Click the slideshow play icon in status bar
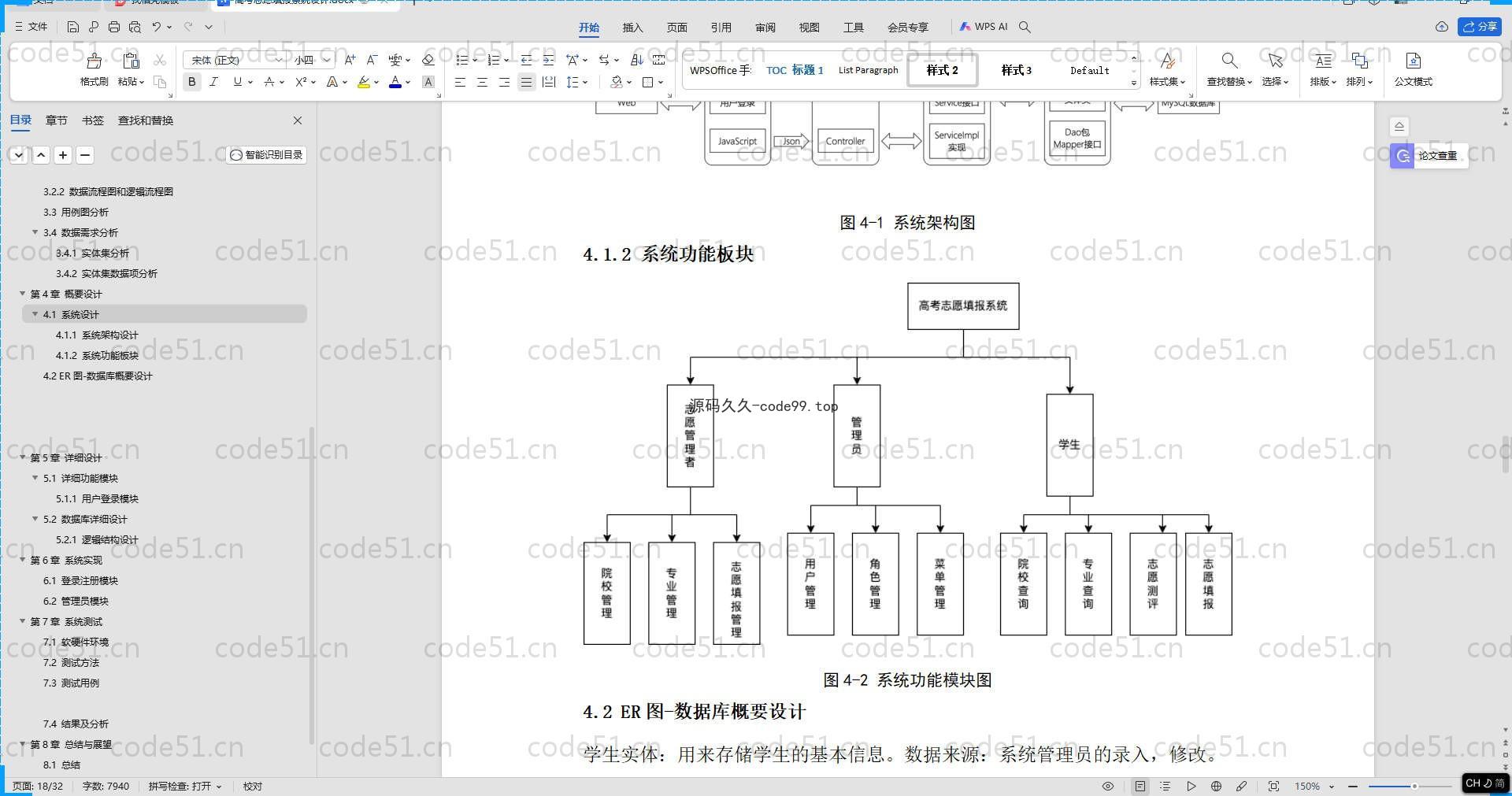Screen dimensions: 1512x796 (1191, 786)
